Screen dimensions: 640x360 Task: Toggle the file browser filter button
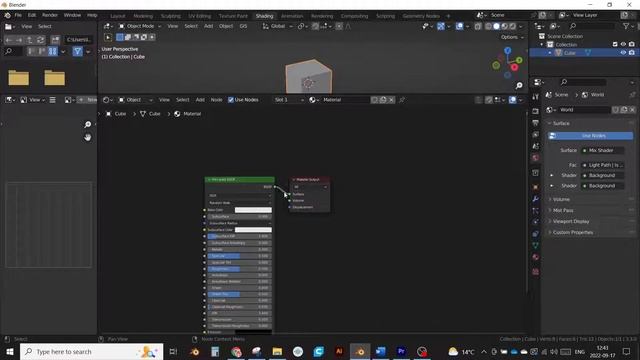click(x=77, y=51)
